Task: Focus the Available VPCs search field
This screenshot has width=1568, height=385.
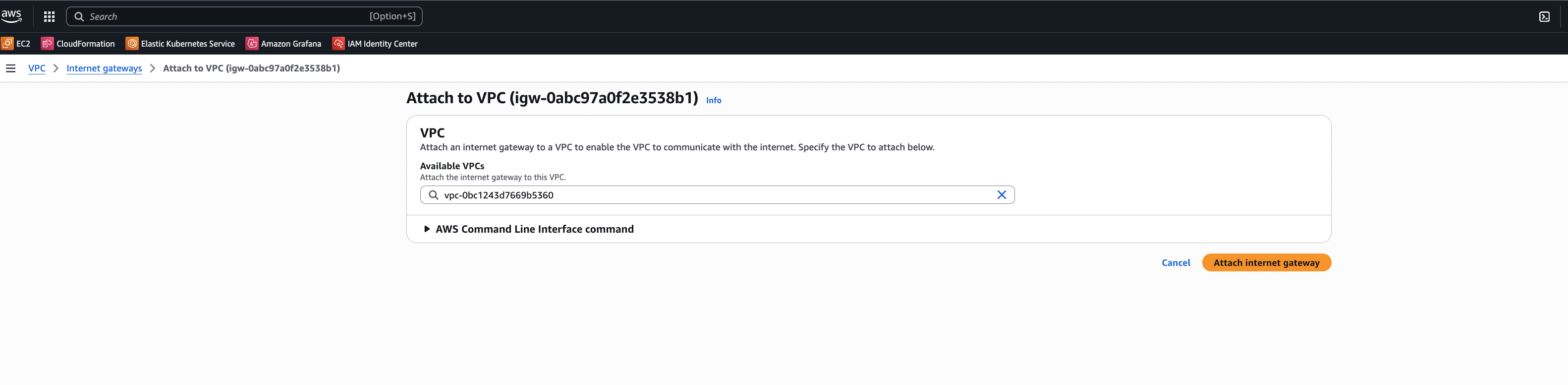Action: click(x=712, y=195)
